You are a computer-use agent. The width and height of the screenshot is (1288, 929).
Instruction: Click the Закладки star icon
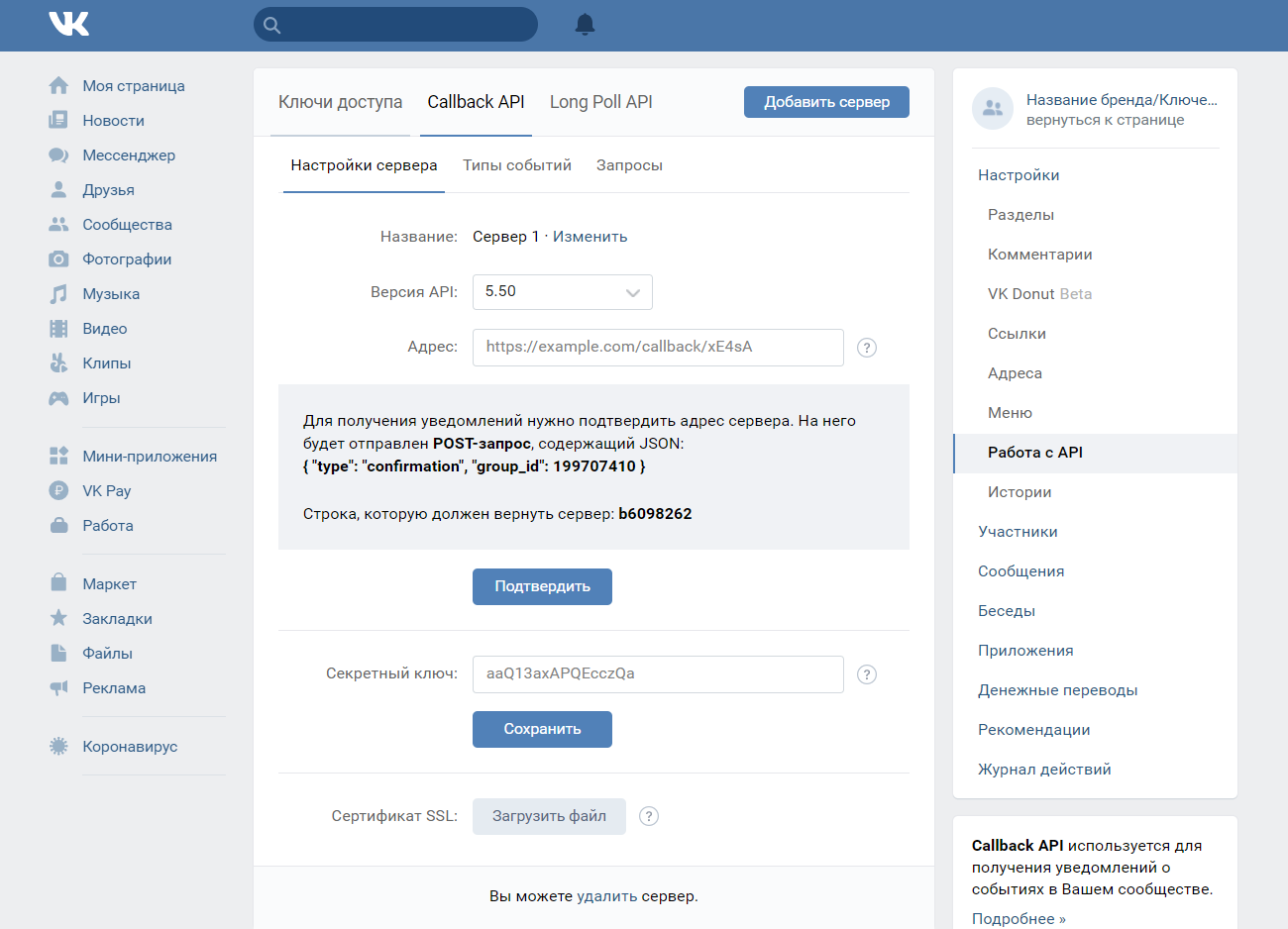pyautogui.click(x=58, y=619)
